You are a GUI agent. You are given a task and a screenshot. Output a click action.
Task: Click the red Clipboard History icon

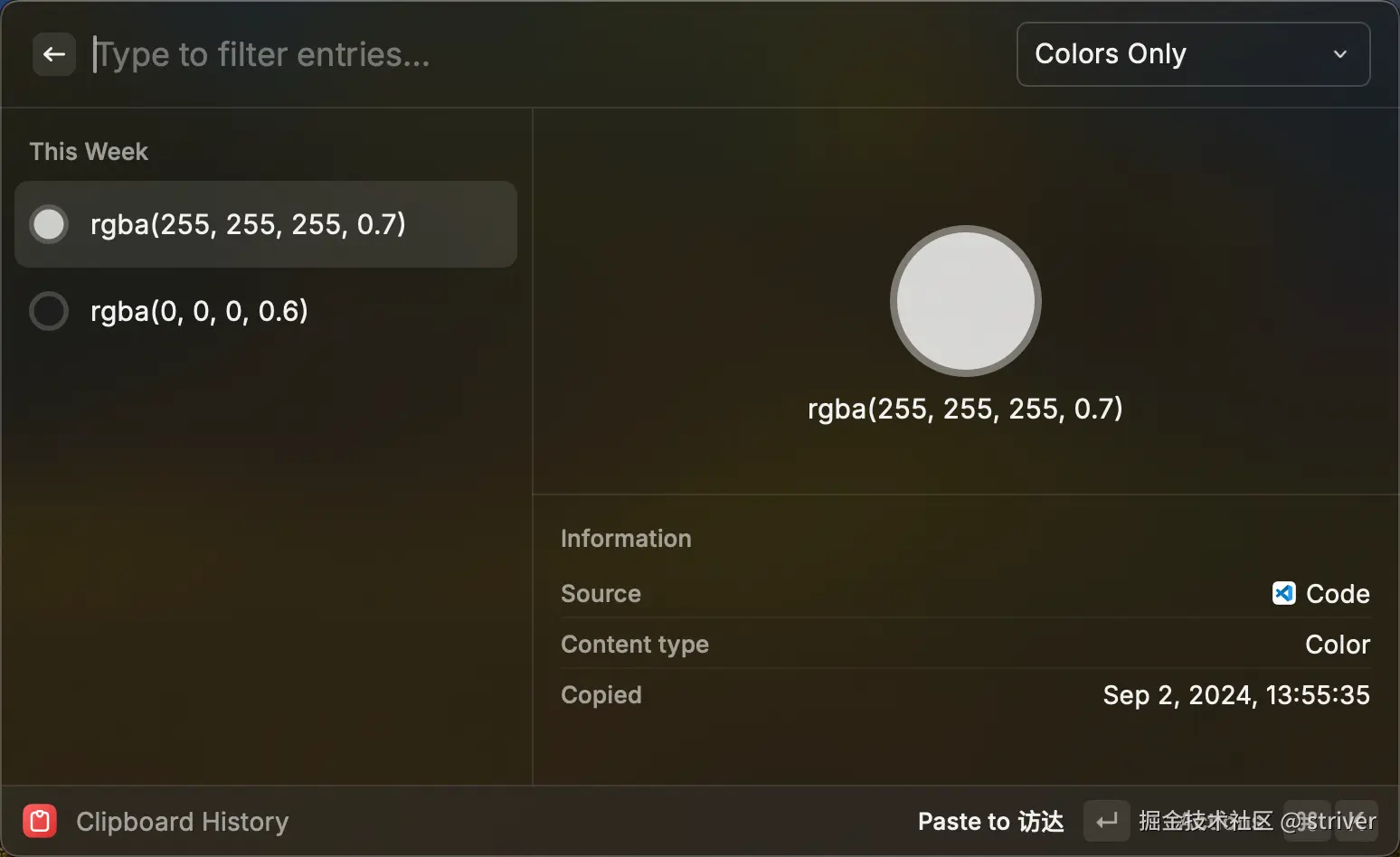(40, 821)
